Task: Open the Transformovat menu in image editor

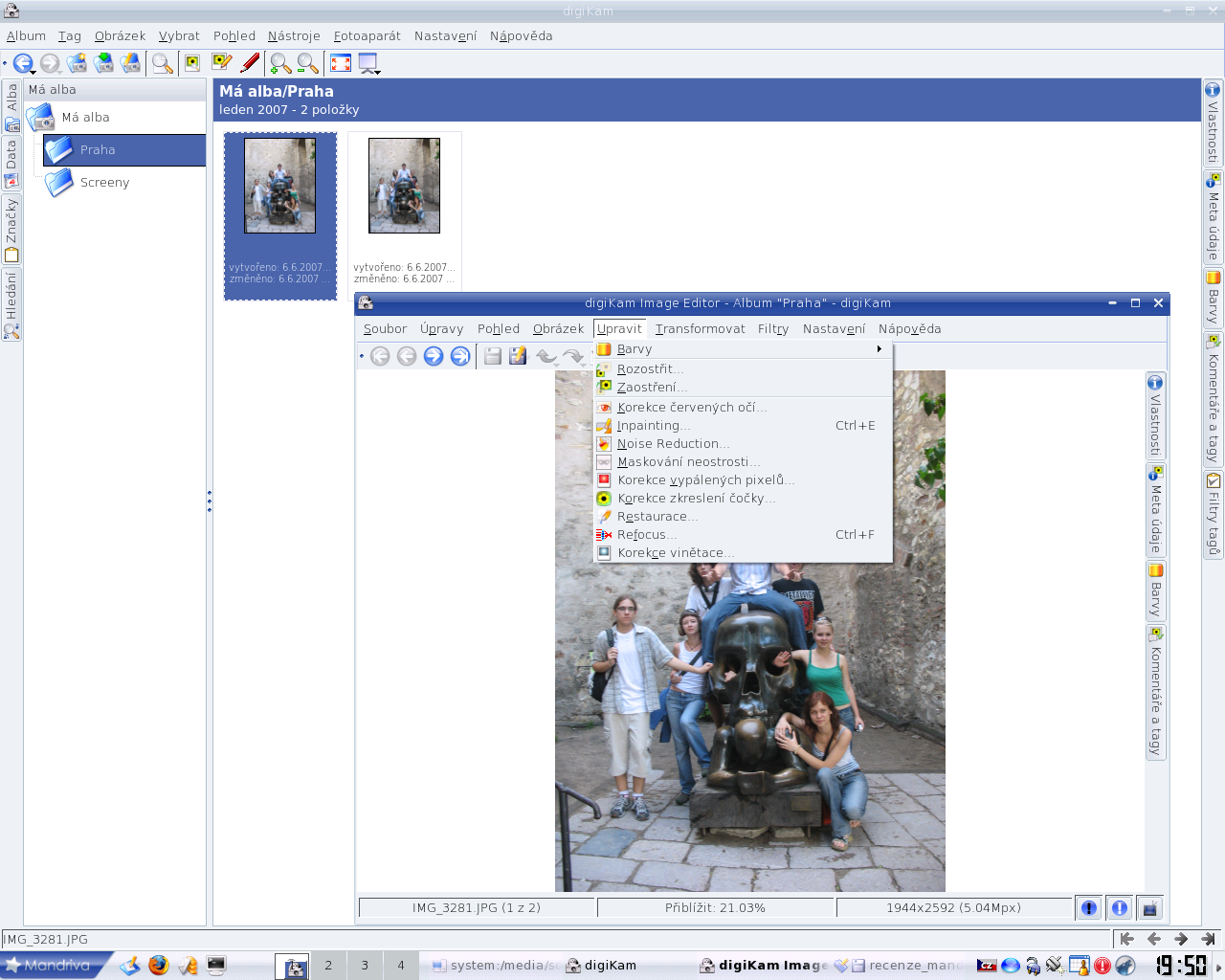Action: tap(700, 328)
